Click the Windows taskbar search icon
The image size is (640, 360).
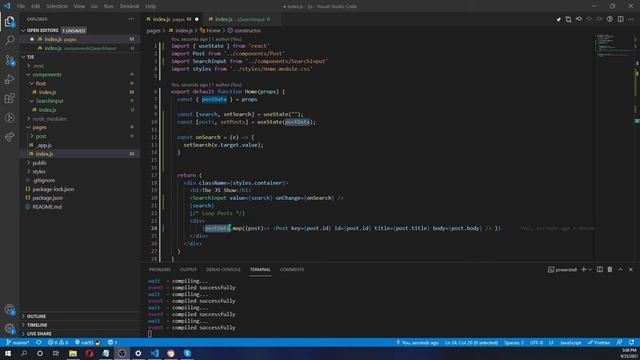(x=24, y=353)
